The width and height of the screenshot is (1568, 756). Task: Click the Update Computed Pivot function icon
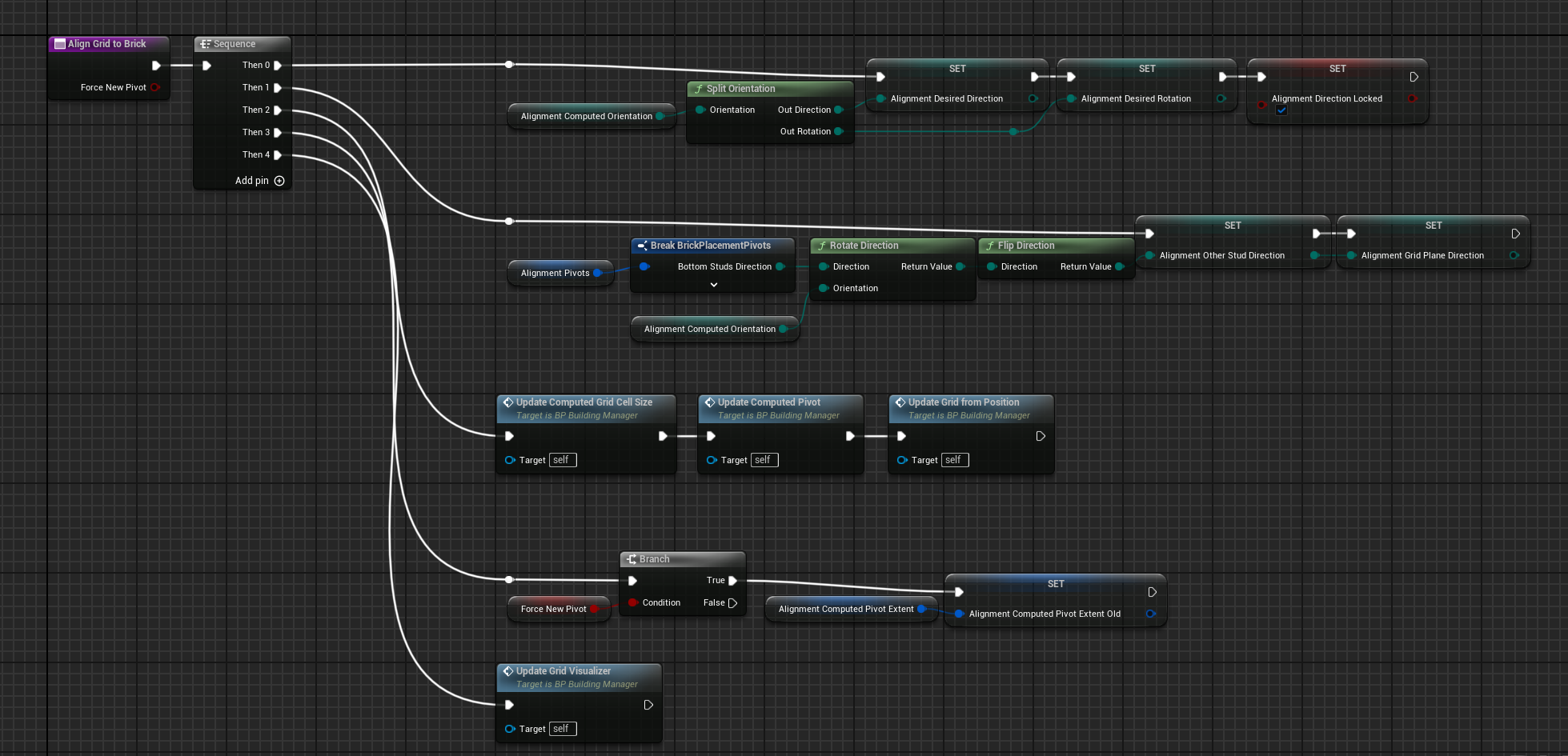(x=711, y=402)
